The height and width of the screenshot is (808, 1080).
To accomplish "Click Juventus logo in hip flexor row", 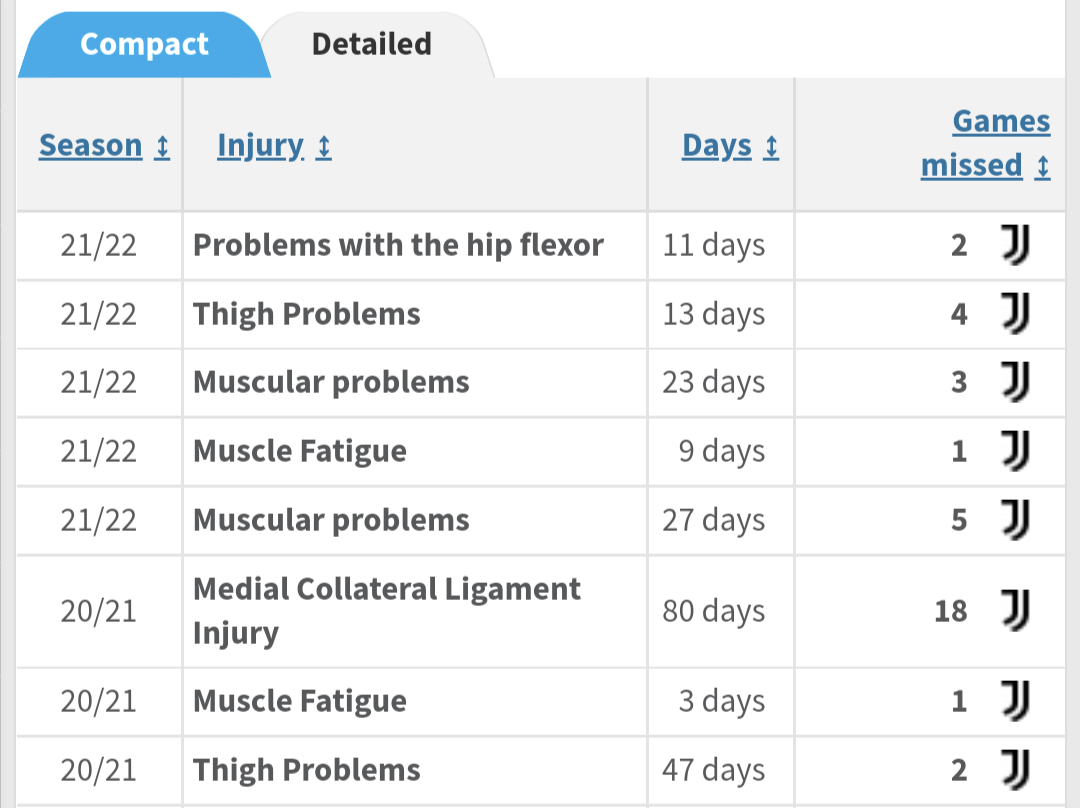I will 1015,245.
